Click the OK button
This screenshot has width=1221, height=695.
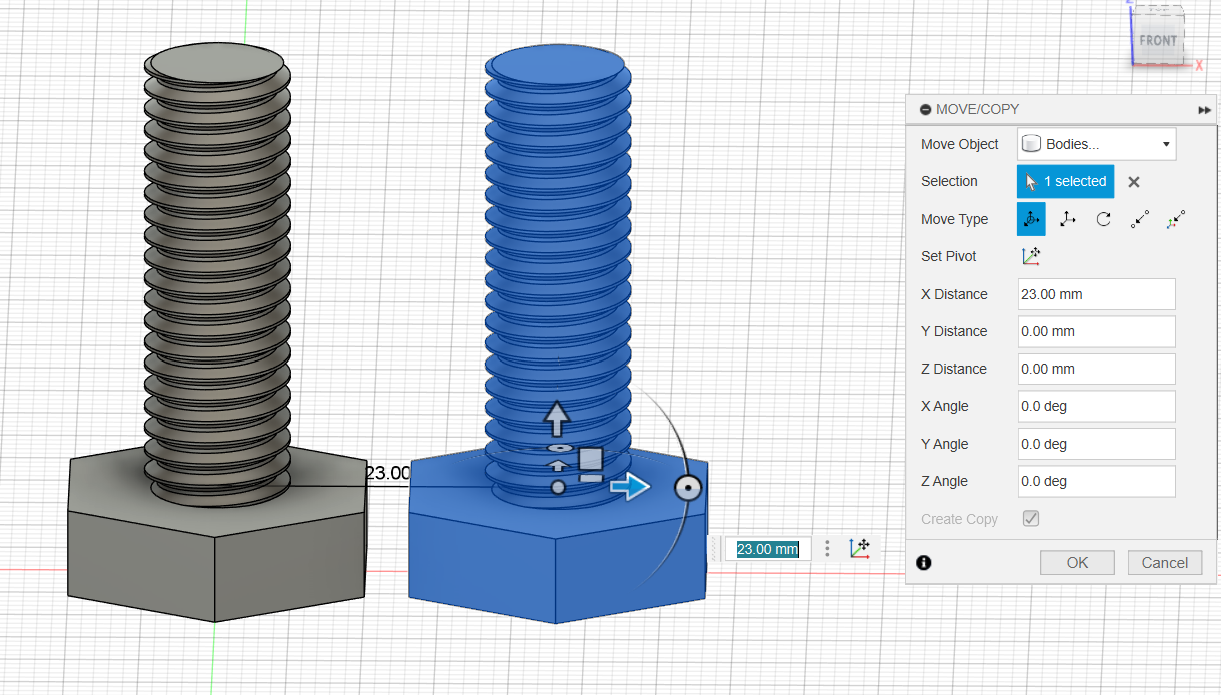point(1077,562)
